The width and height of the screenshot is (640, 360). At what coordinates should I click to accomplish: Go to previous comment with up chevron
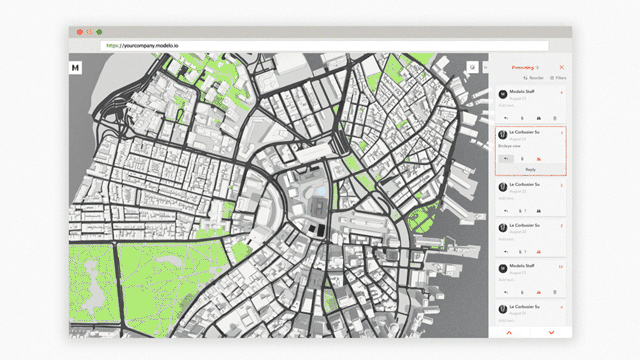point(509,333)
